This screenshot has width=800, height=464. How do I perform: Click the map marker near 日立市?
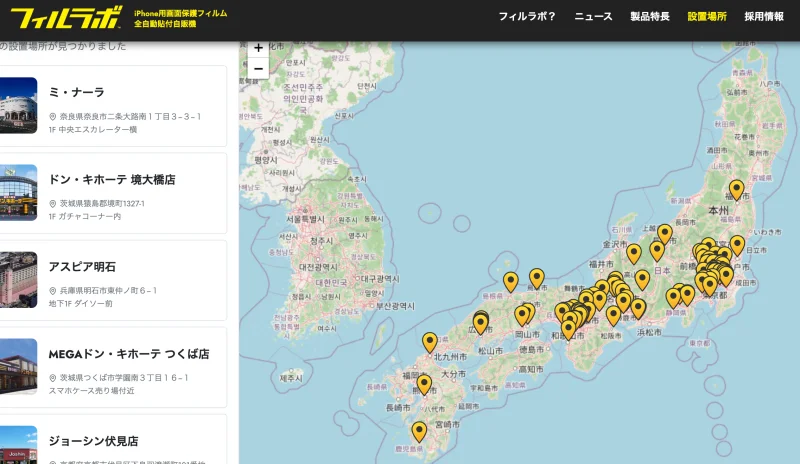tap(737, 246)
